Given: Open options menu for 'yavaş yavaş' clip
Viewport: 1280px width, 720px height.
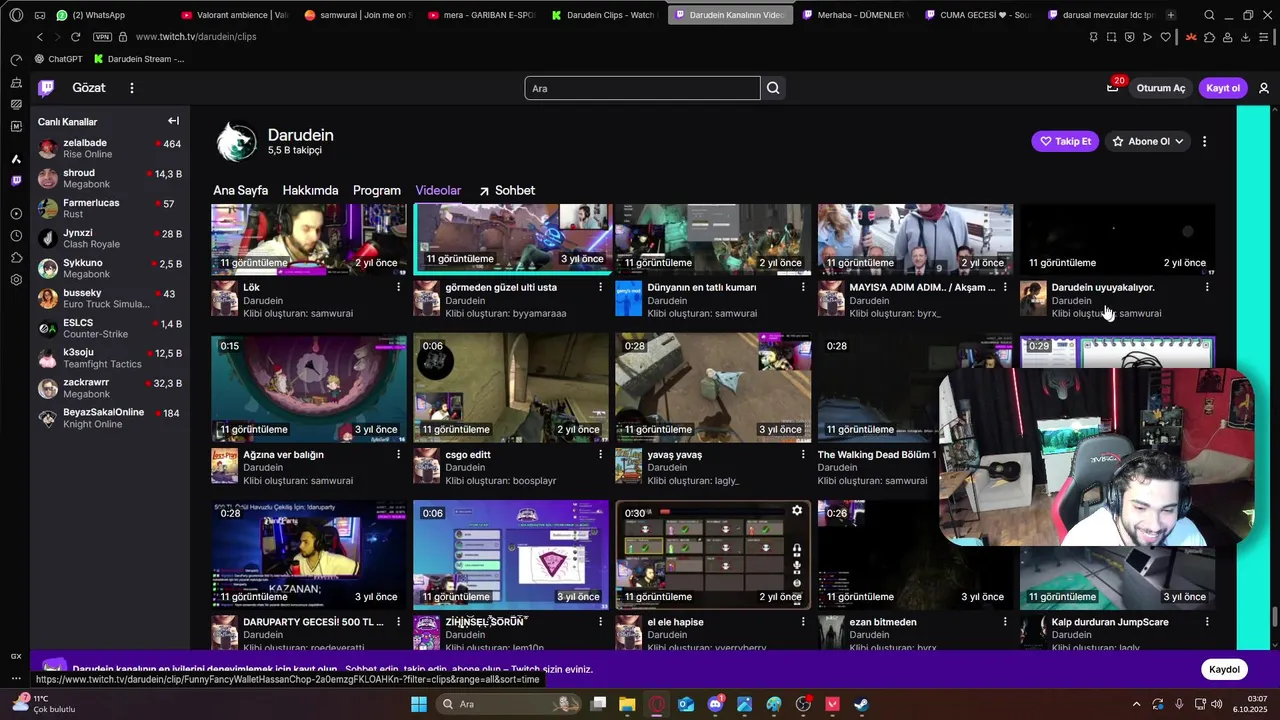Looking at the screenshot, I should (802, 454).
